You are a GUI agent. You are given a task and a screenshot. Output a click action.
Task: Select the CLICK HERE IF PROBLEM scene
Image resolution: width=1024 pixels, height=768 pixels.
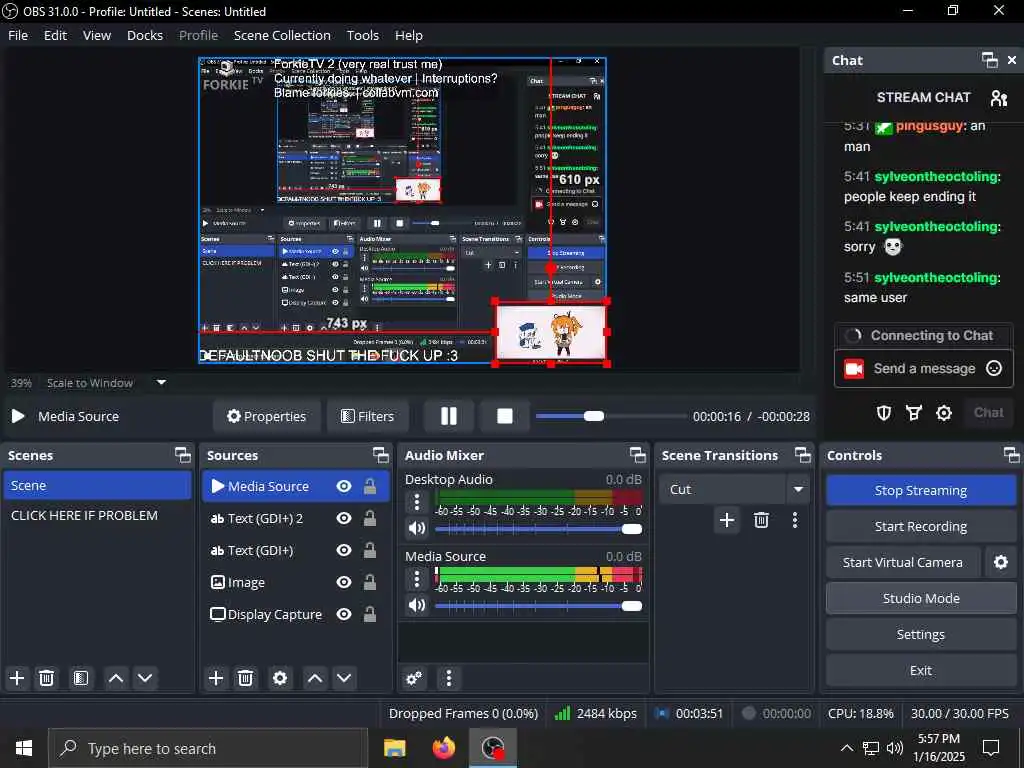[97, 515]
